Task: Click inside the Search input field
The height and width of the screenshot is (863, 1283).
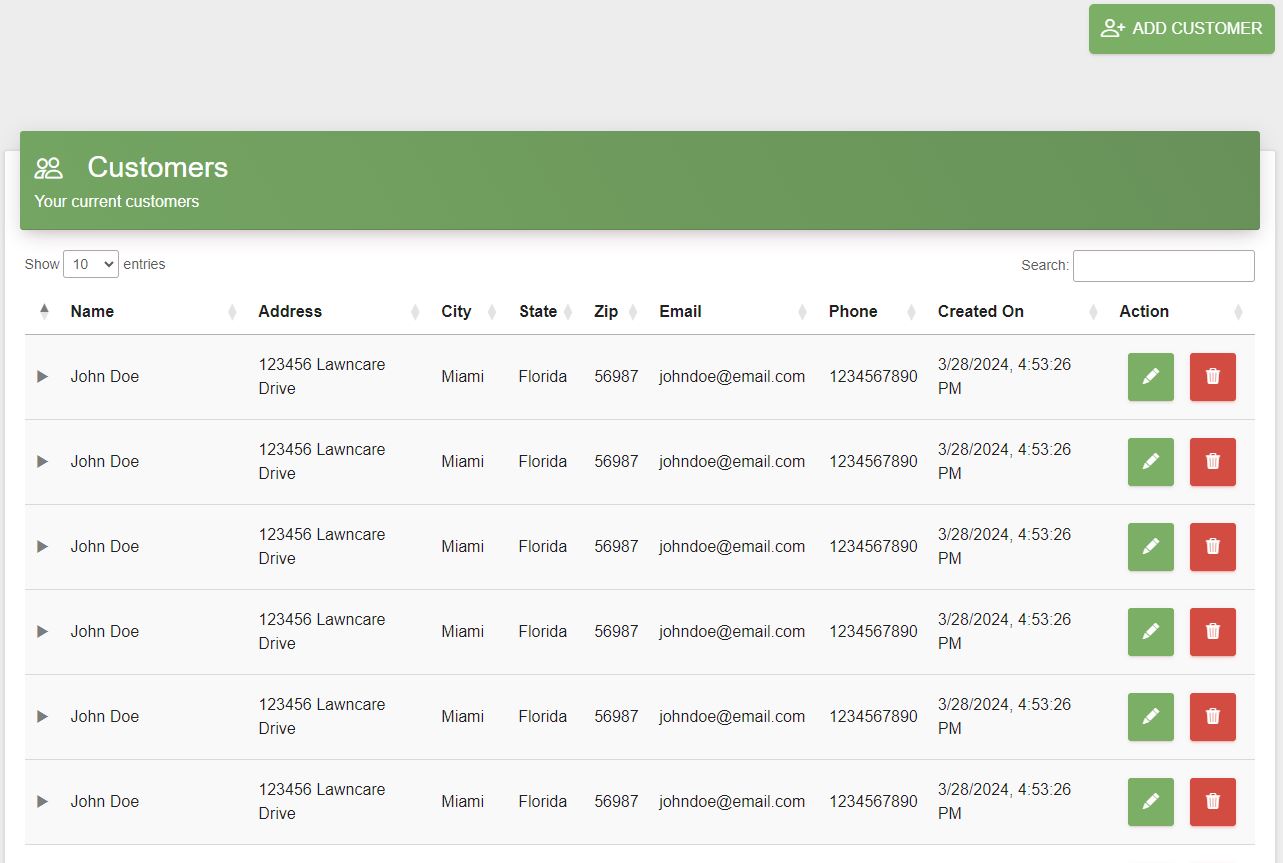Action: pos(1163,265)
